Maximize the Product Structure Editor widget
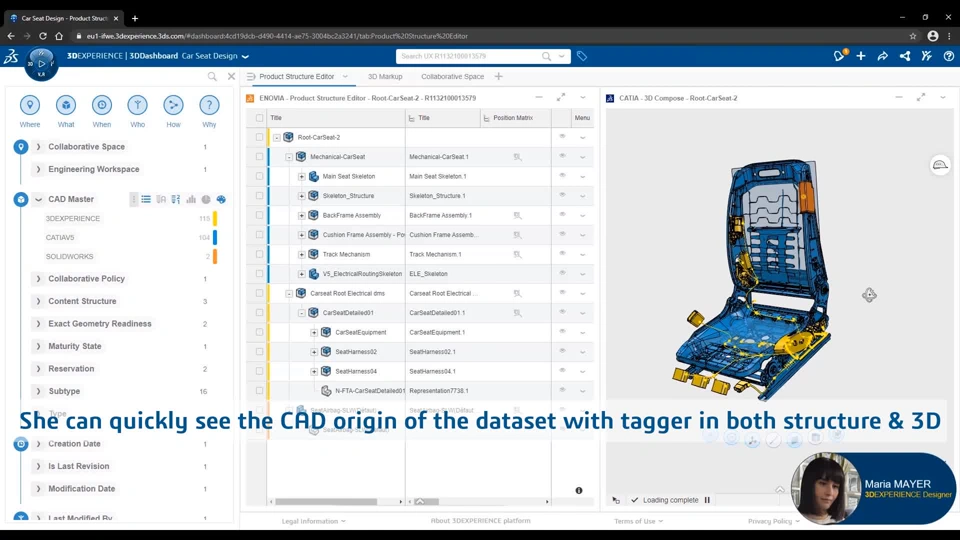Viewport: 960px width, 540px height. click(x=561, y=97)
